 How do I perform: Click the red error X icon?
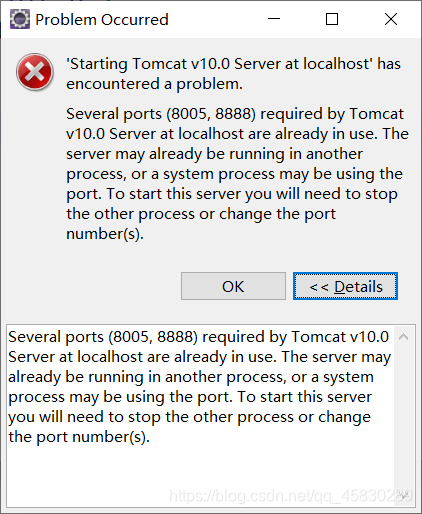(x=35, y=72)
